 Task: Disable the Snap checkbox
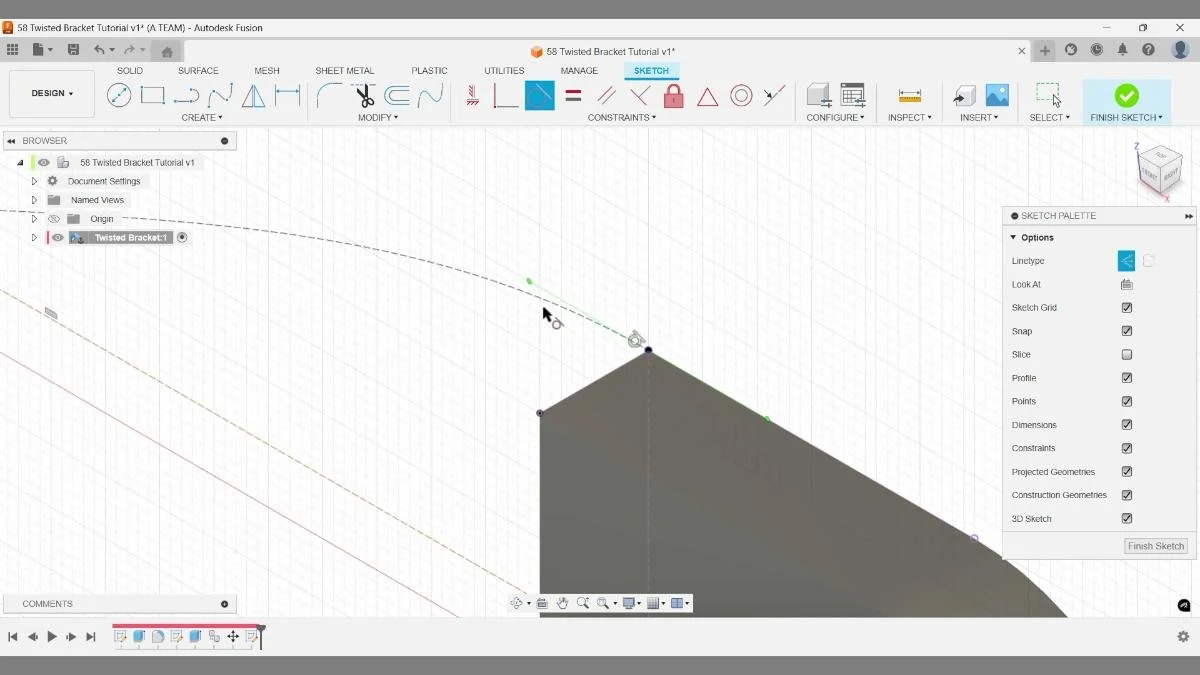(x=1126, y=331)
